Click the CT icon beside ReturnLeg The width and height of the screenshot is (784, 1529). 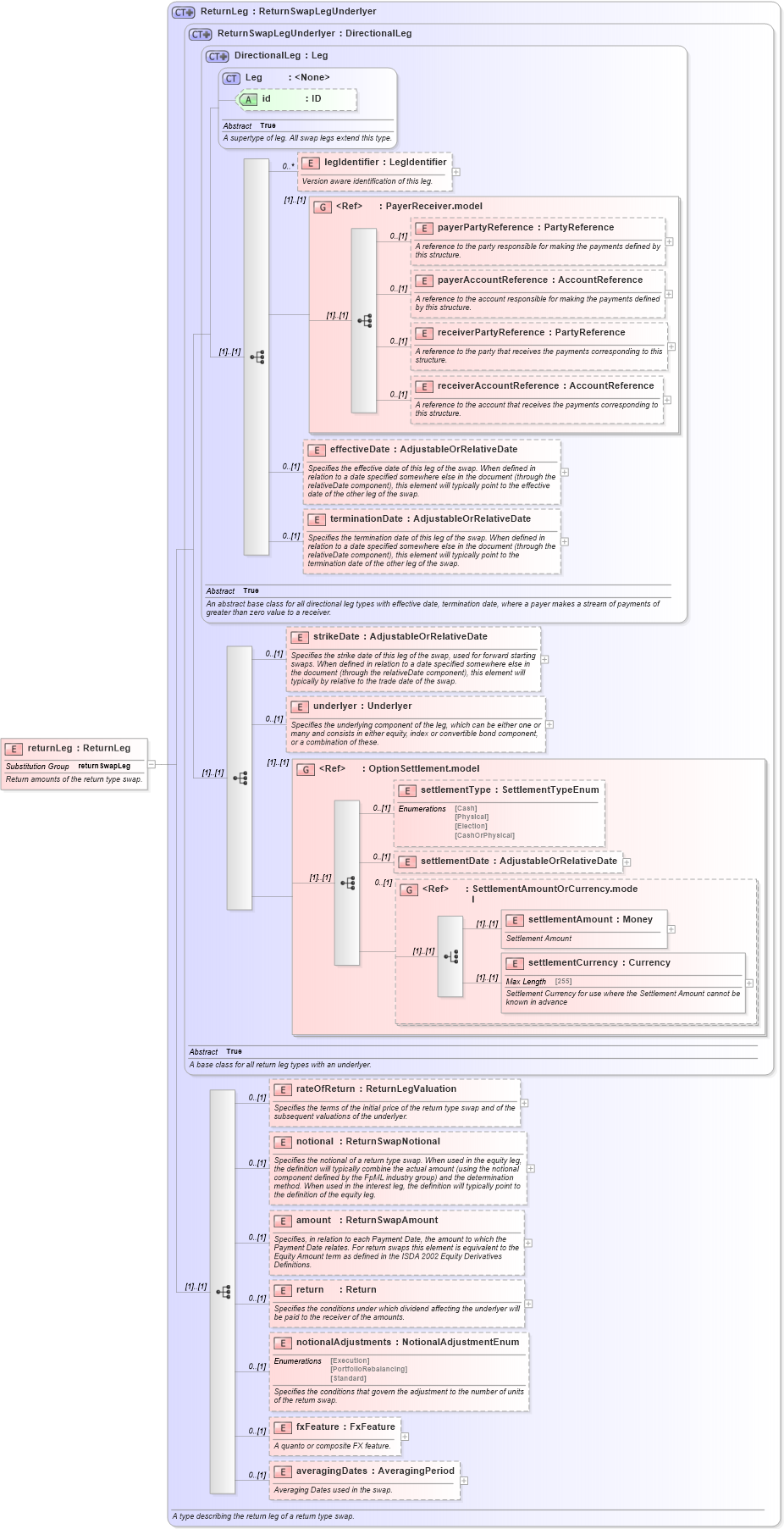tap(183, 13)
